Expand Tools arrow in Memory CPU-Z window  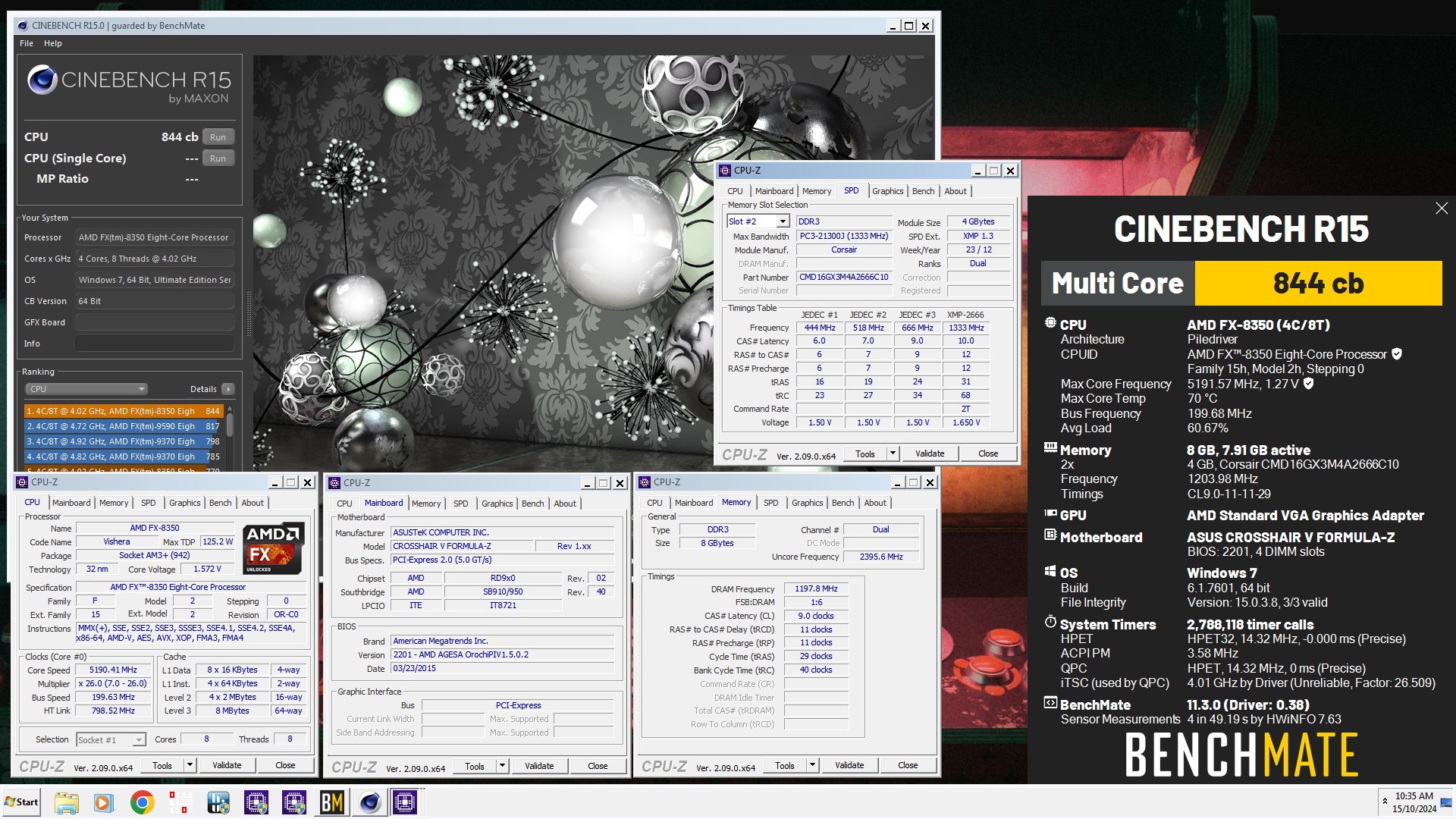812,765
